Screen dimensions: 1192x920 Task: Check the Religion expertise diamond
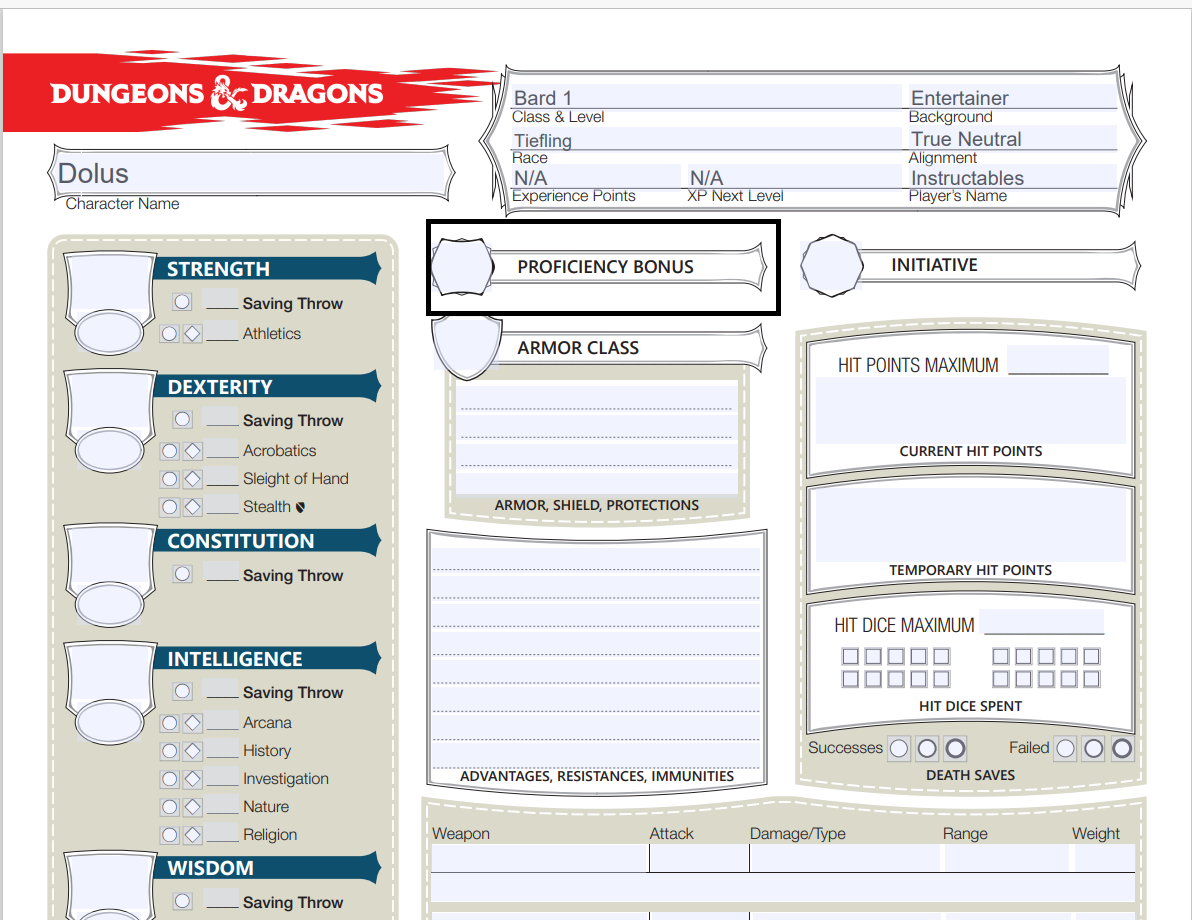pyautogui.click(x=193, y=835)
